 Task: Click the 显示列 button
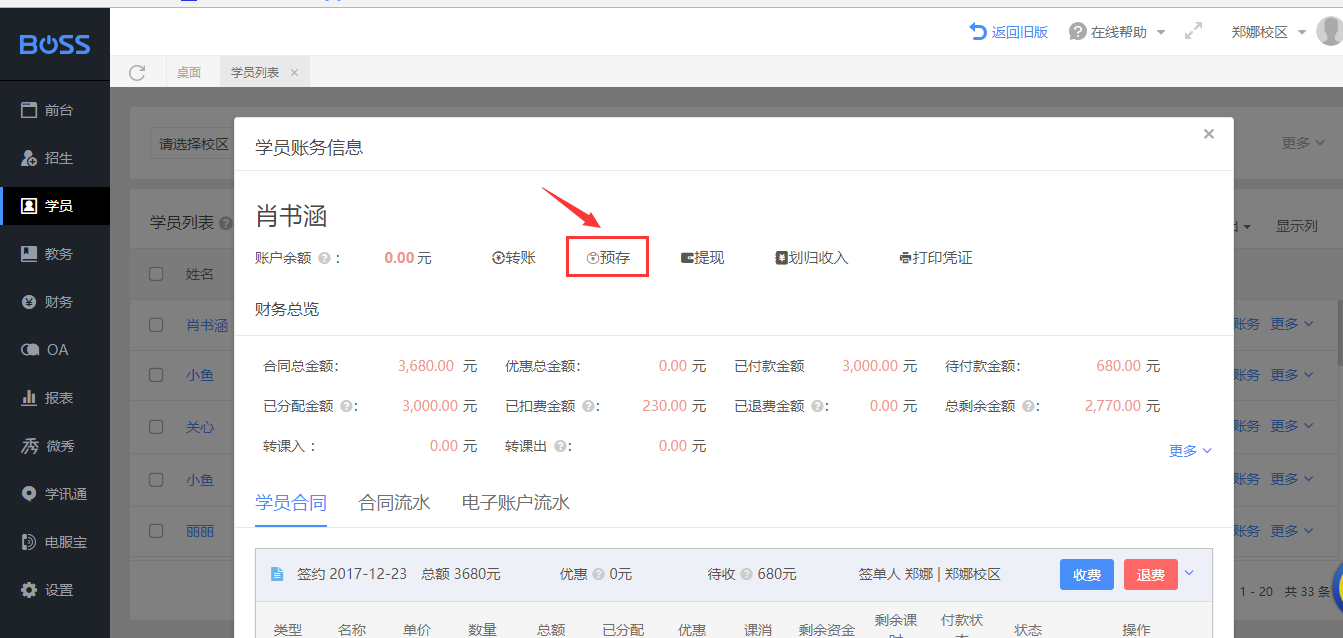[1297, 226]
